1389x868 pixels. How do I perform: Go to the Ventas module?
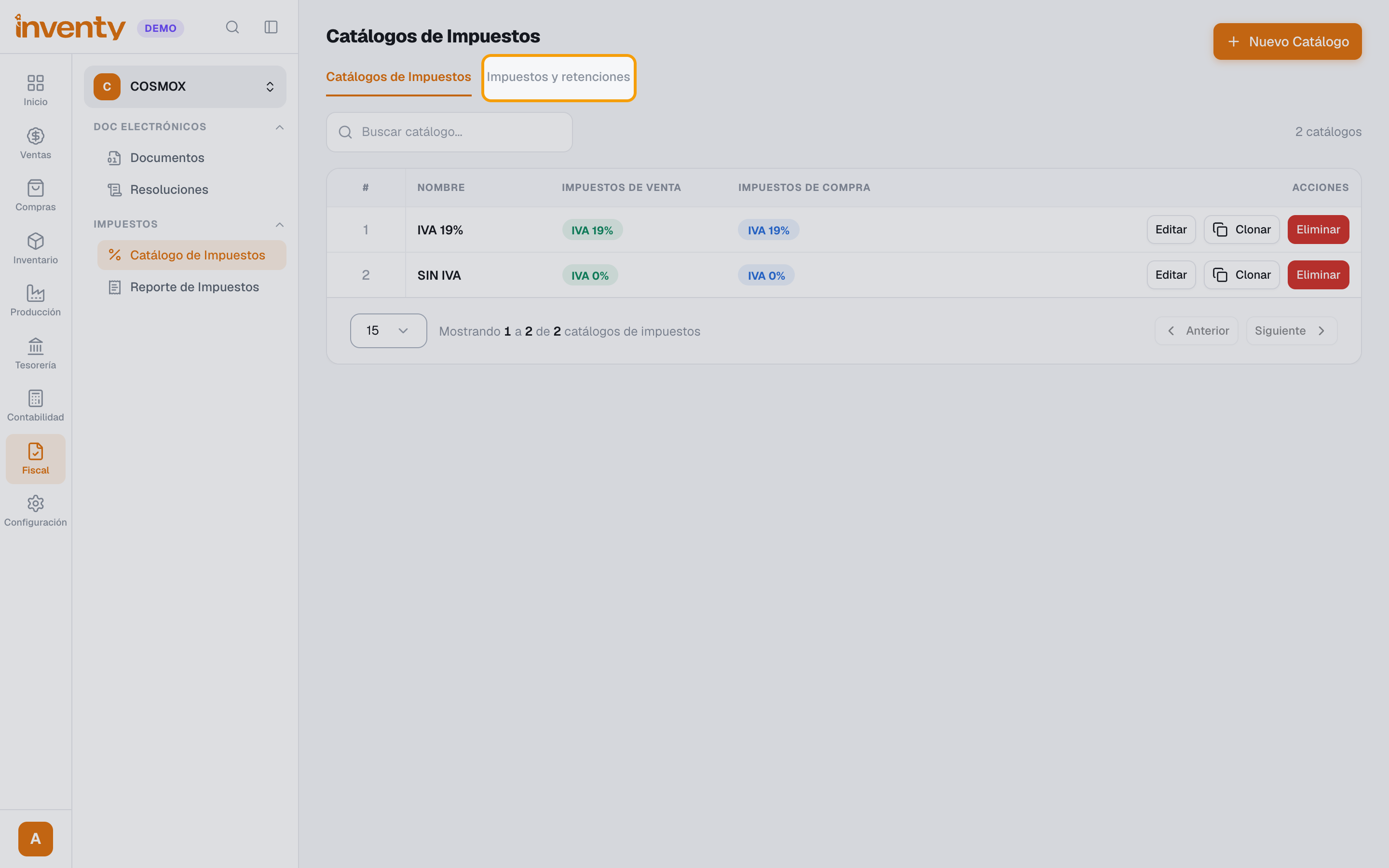click(36, 144)
